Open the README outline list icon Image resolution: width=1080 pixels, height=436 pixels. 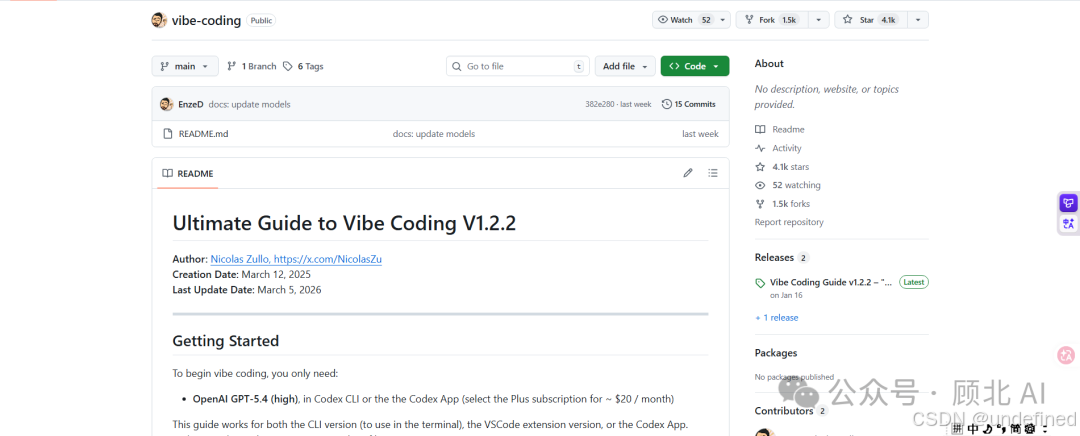point(713,173)
